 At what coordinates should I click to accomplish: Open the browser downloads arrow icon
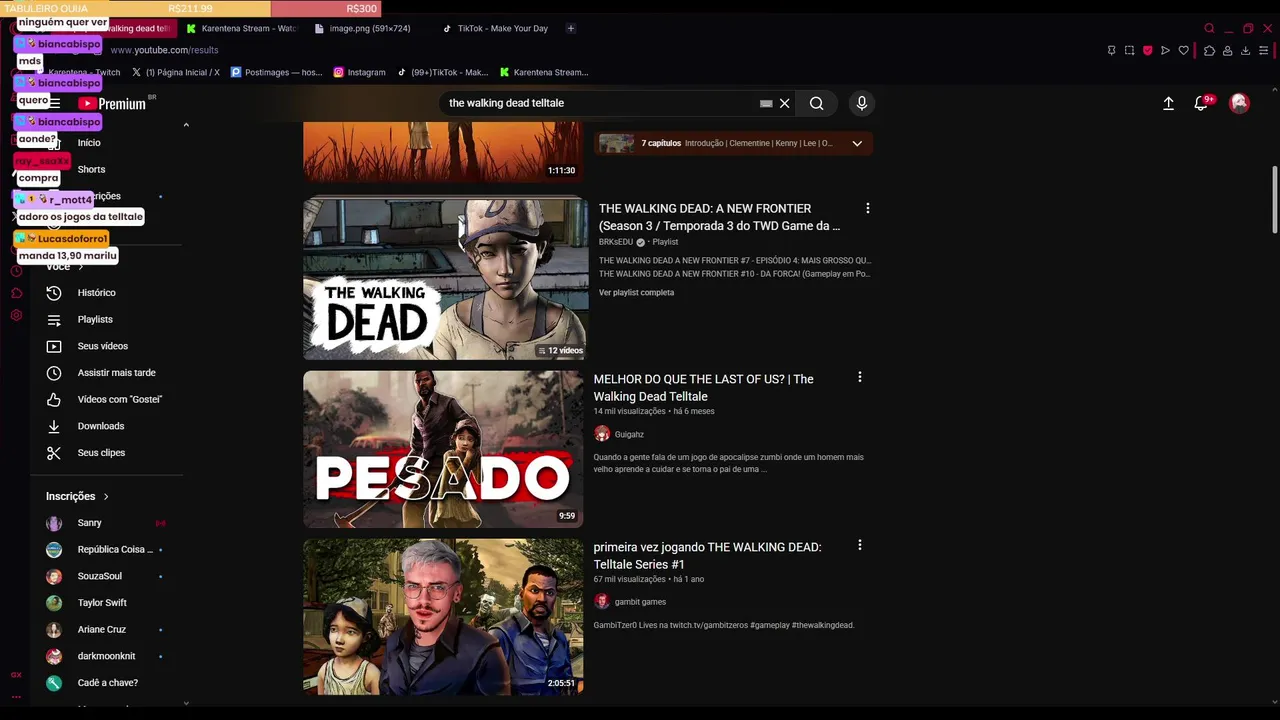coord(1246,50)
